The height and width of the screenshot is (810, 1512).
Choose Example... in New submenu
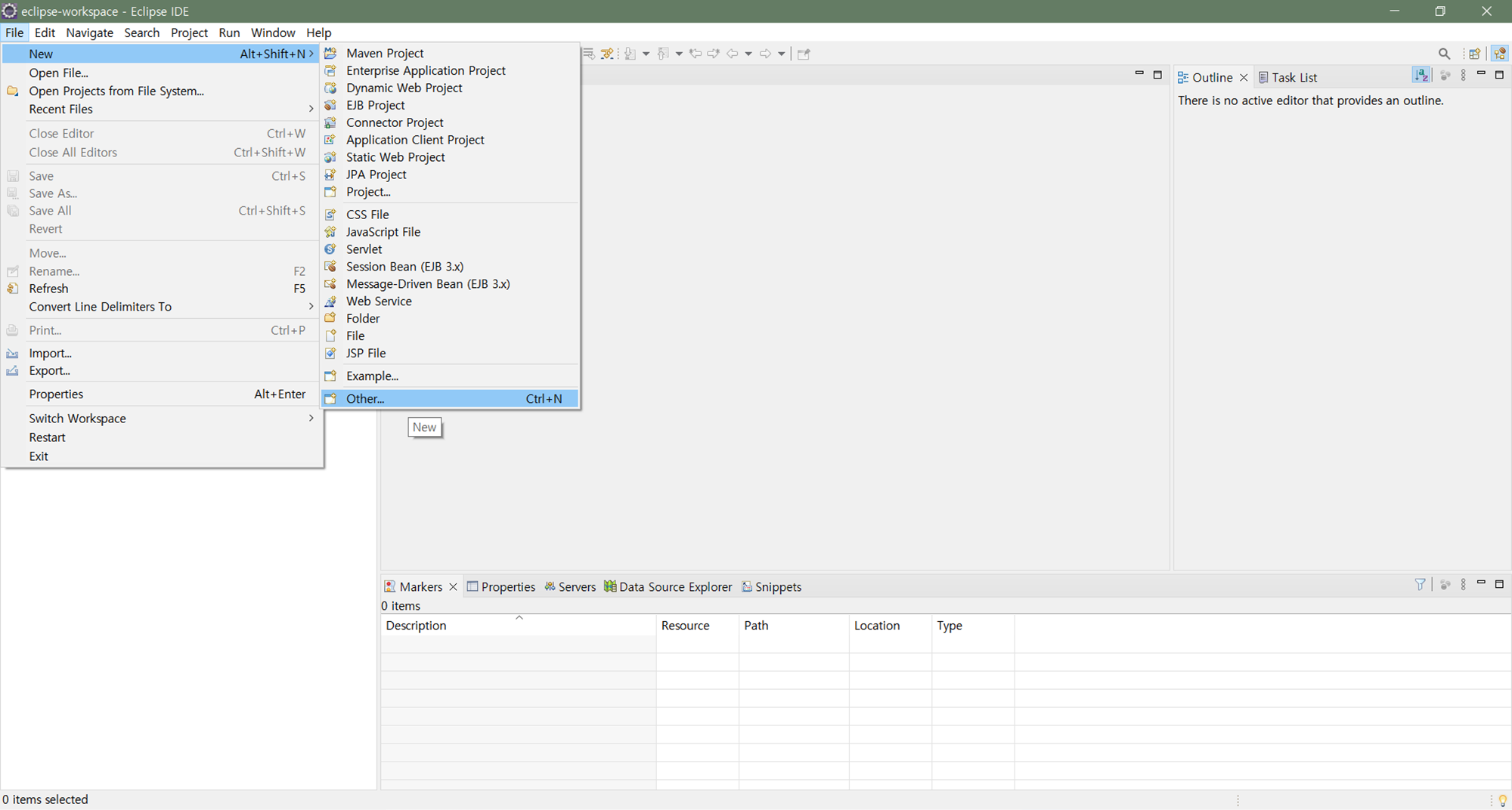tap(450, 376)
